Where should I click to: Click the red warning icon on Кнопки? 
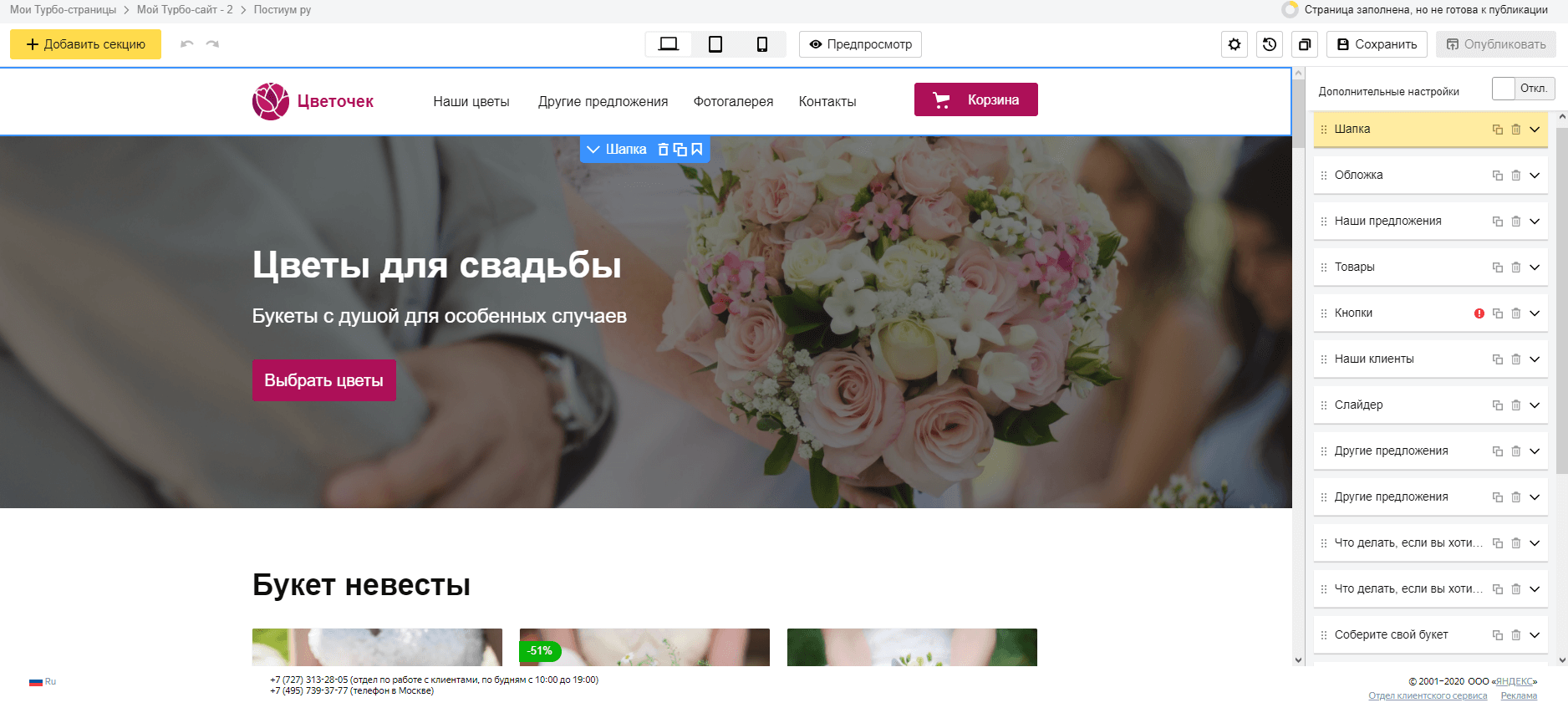(1479, 313)
